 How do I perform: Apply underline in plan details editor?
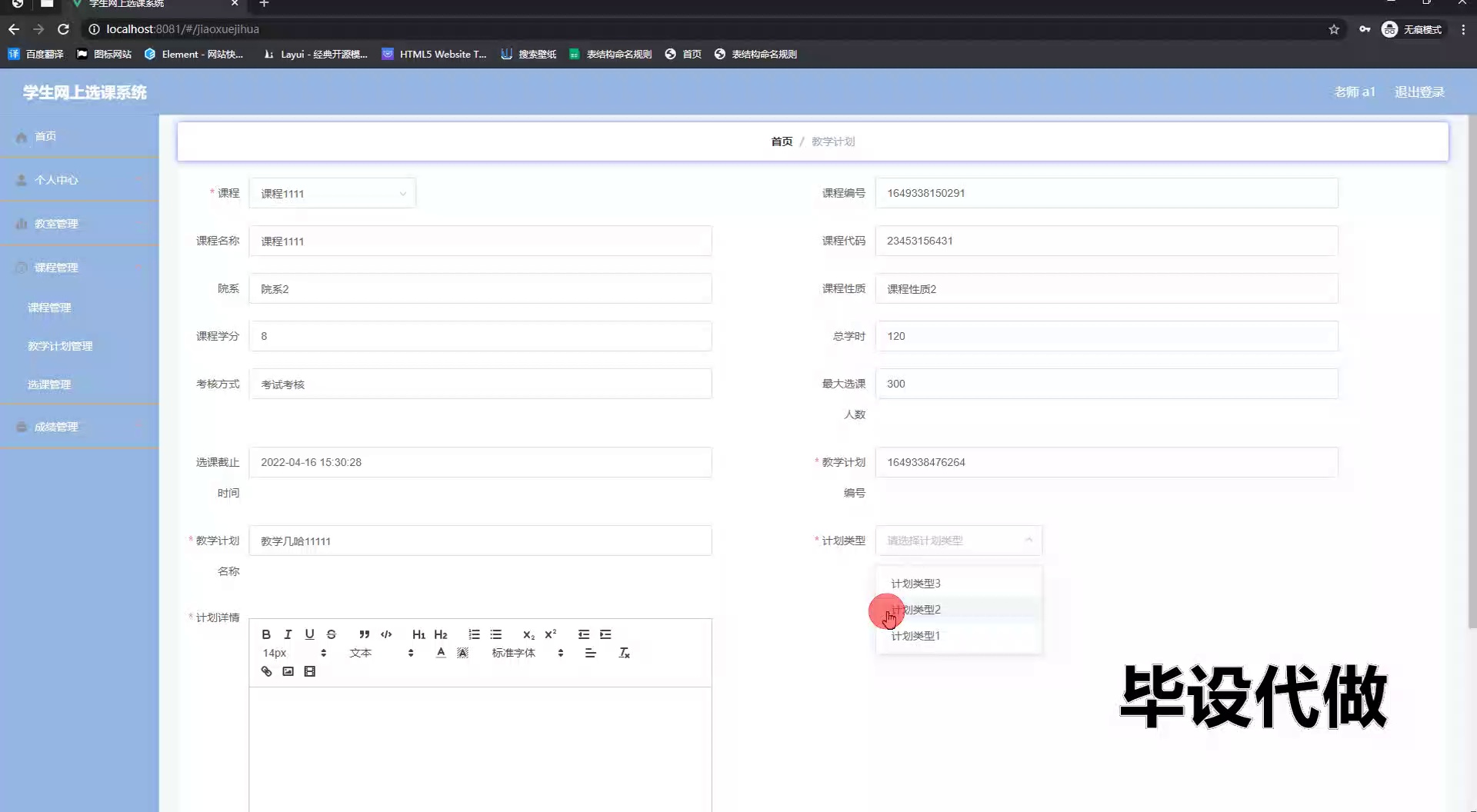[x=309, y=634]
